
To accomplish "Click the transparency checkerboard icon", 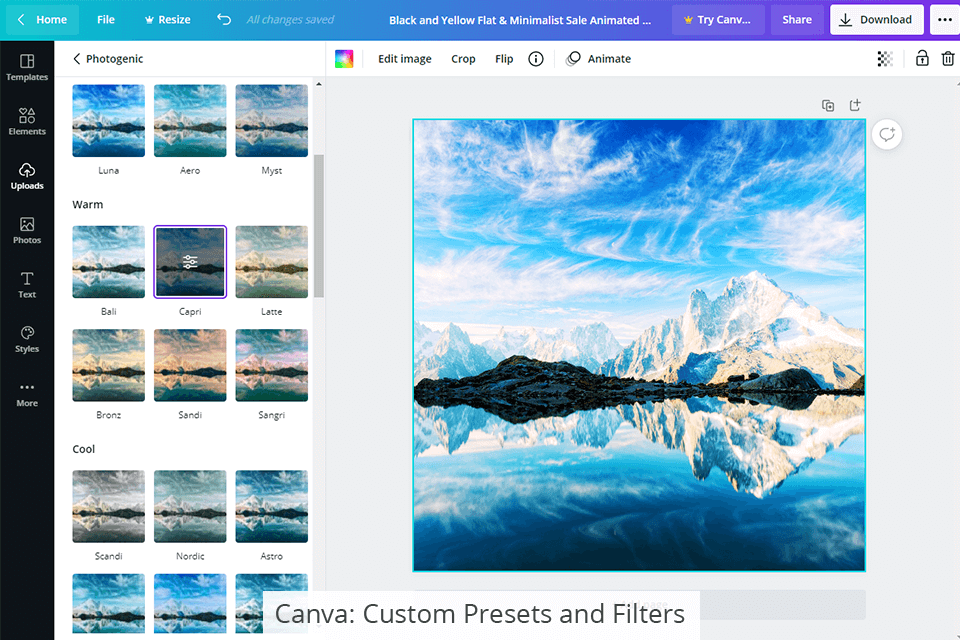I will pos(885,59).
